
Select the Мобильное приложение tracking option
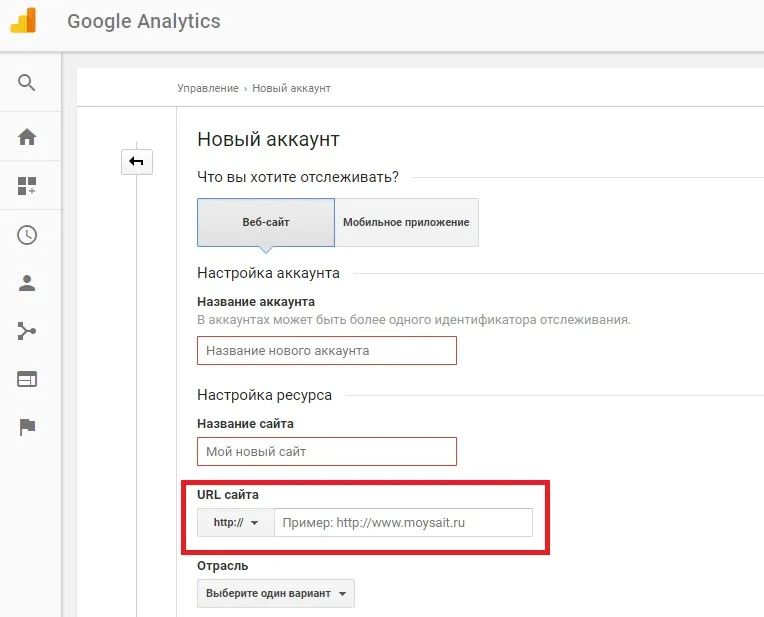[x=406, y=222]
